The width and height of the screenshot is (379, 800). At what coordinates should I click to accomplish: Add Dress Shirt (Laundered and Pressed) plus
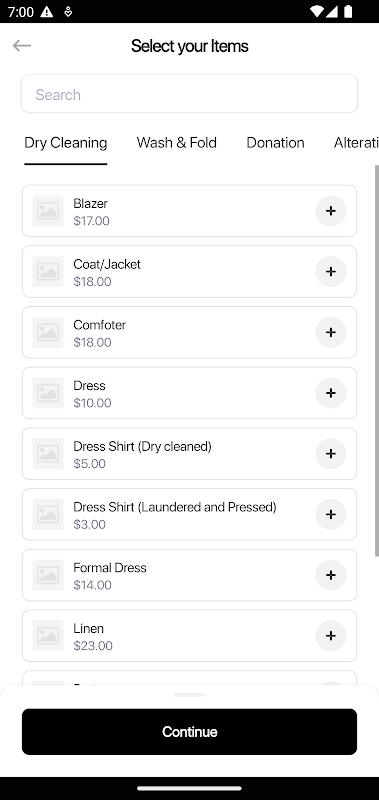(x=331, y=514)
